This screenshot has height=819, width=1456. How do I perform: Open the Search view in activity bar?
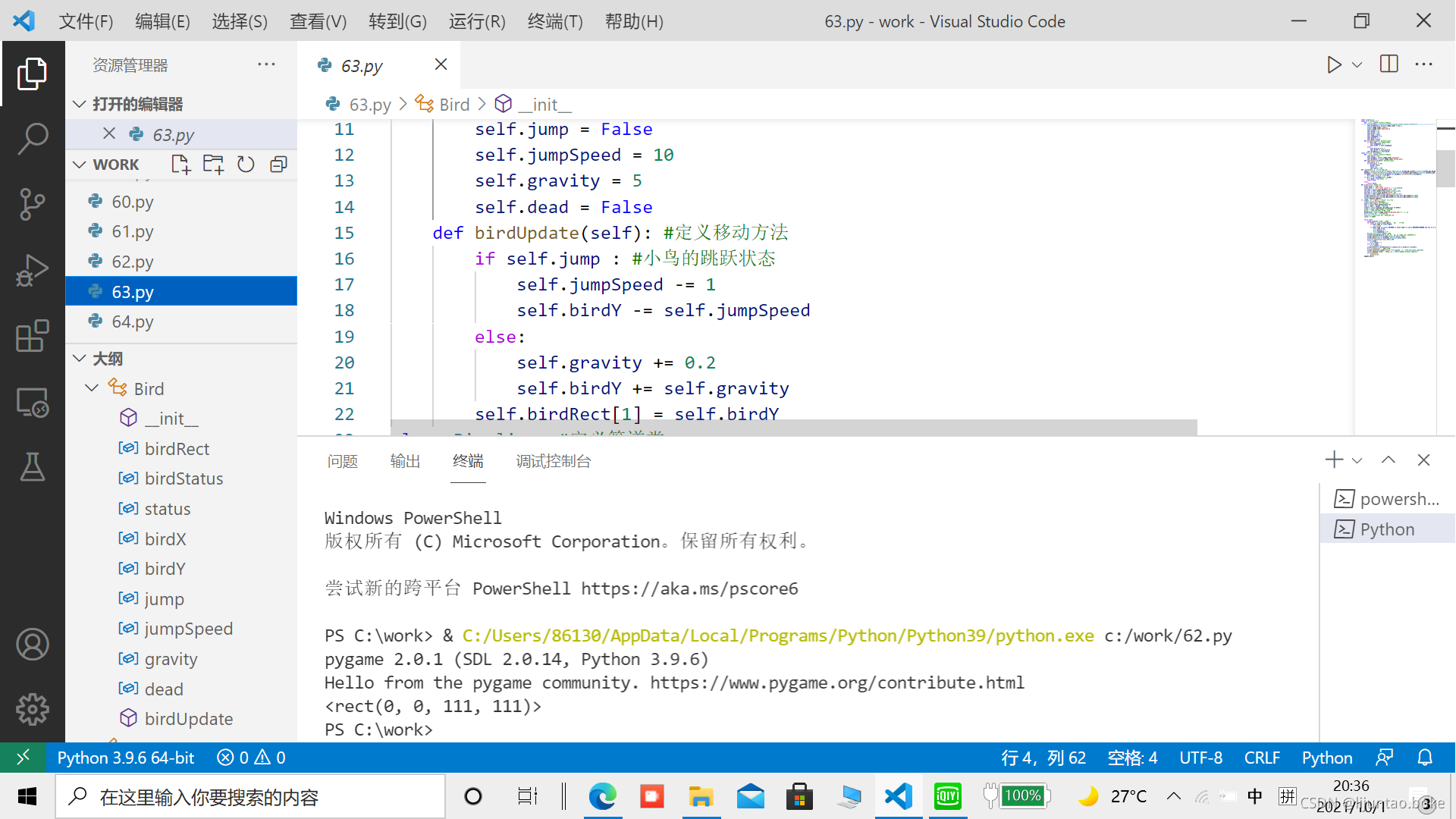click(32, 139)
